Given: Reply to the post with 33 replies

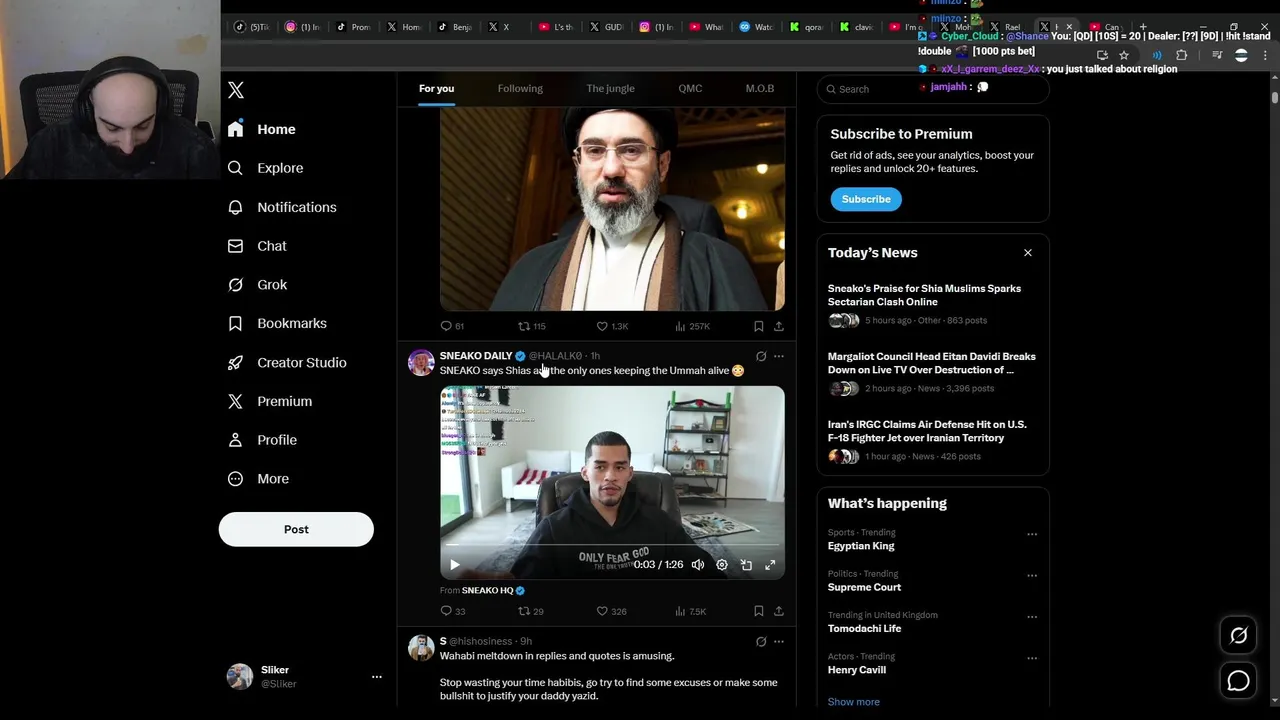Looking at the screenshot, I should coord(452,611).
